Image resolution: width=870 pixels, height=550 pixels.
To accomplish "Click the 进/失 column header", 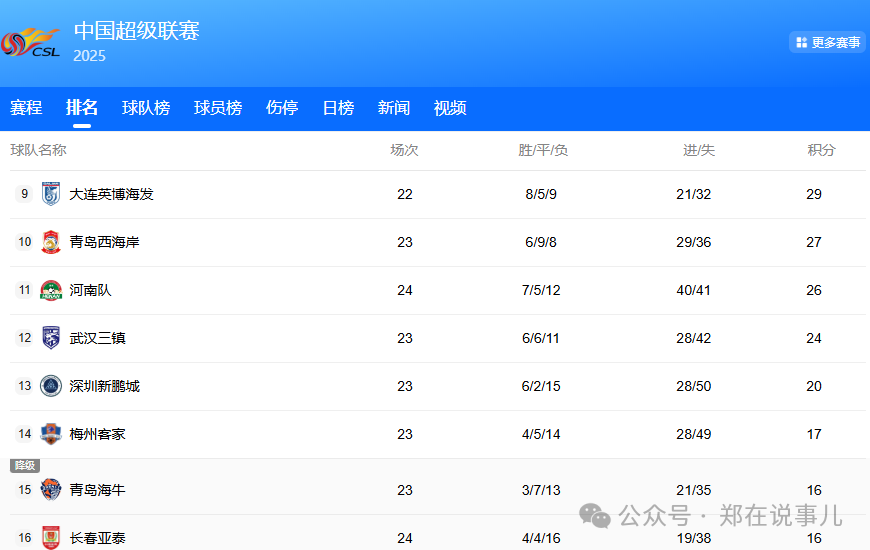I will pyautogui.click(x=699, y=150).
